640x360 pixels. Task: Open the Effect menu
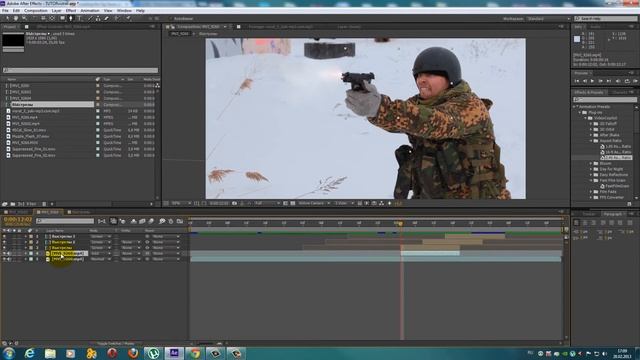(x=71, y=11)
